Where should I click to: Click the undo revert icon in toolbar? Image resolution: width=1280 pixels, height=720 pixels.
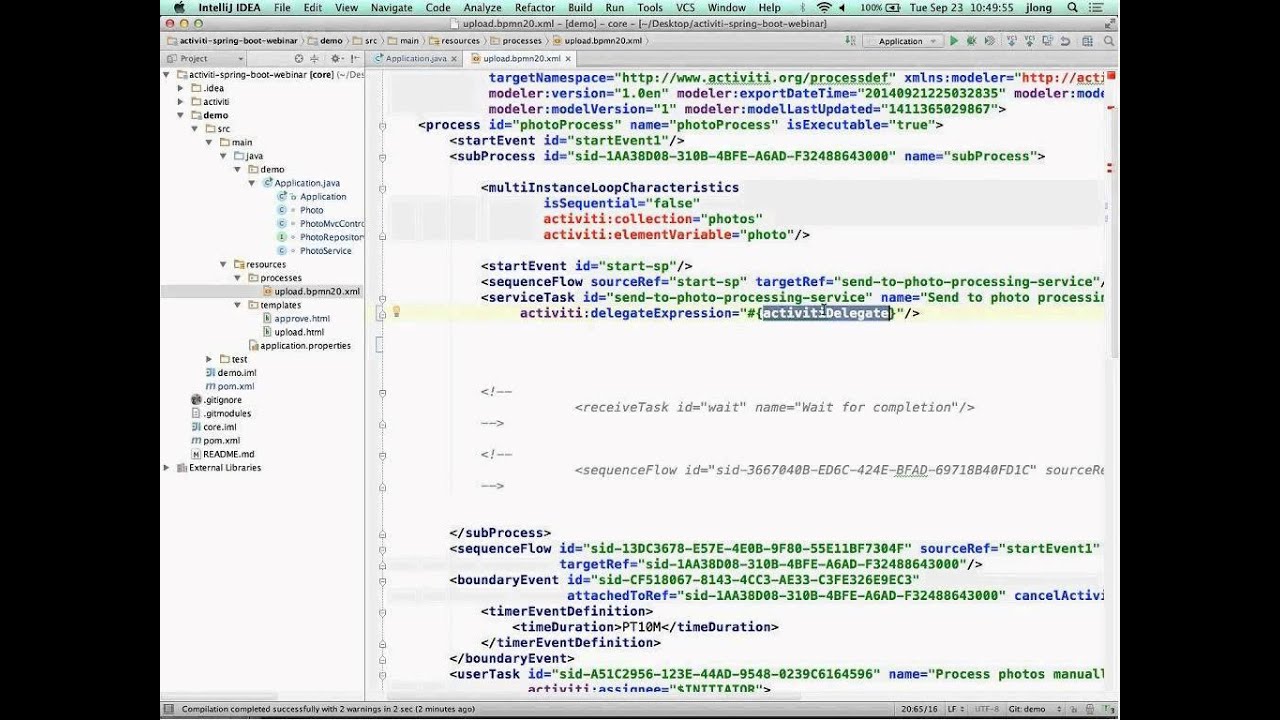pyautogui.click(x=1063, y=41)
